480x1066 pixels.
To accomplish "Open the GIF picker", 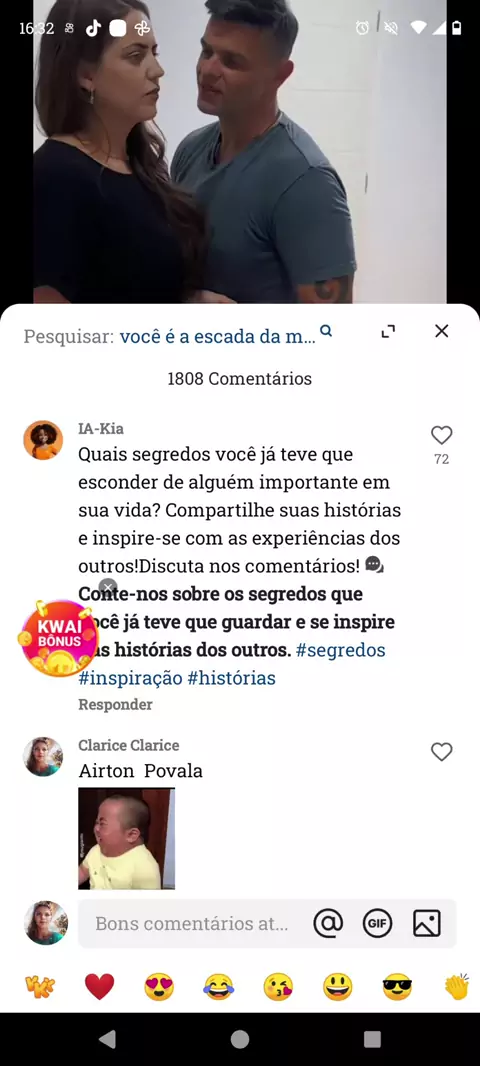I will pos(377,923).
